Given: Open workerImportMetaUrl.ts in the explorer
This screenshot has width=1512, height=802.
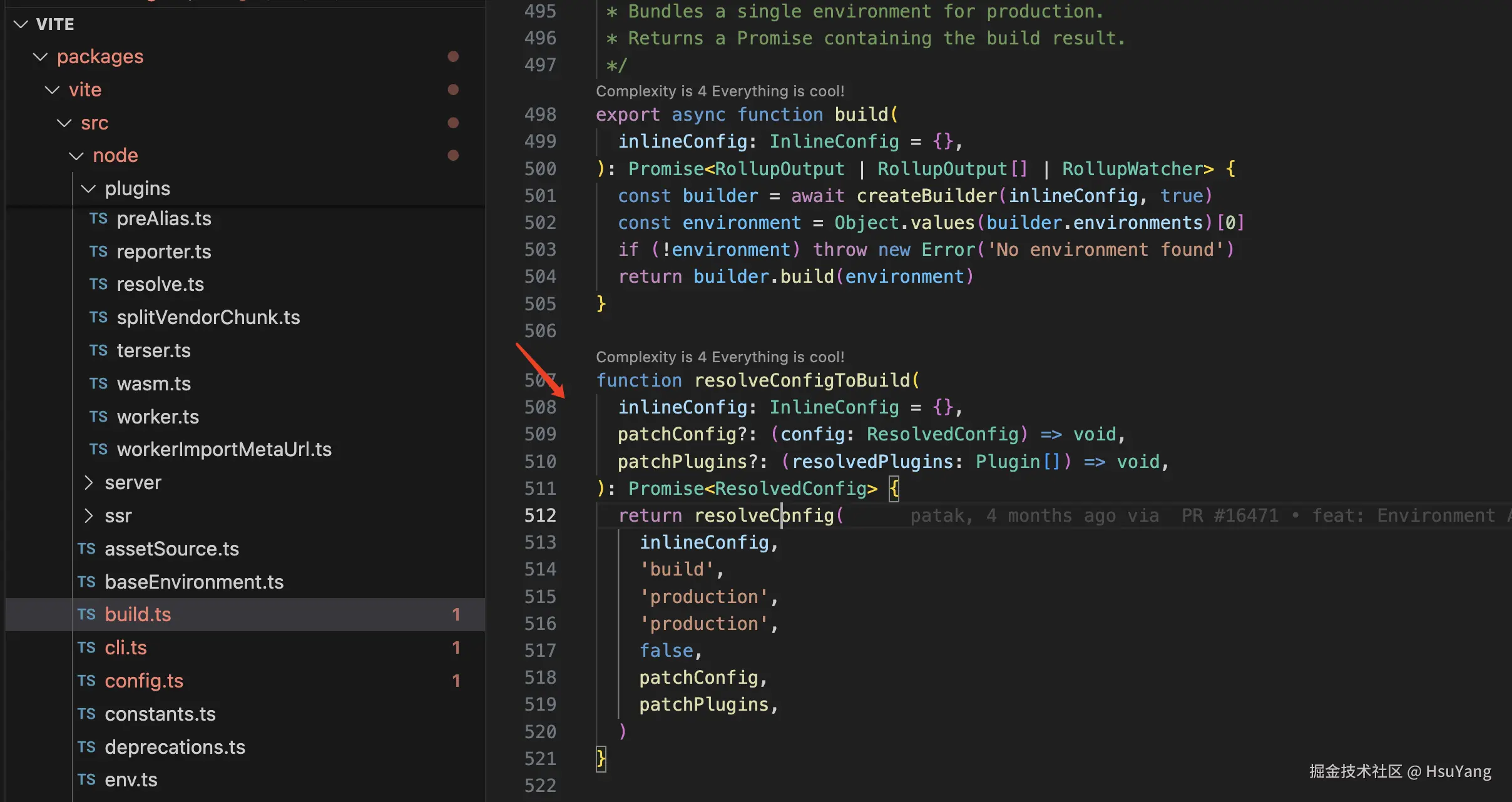Looking at the screenshot, I should [223, 450].
